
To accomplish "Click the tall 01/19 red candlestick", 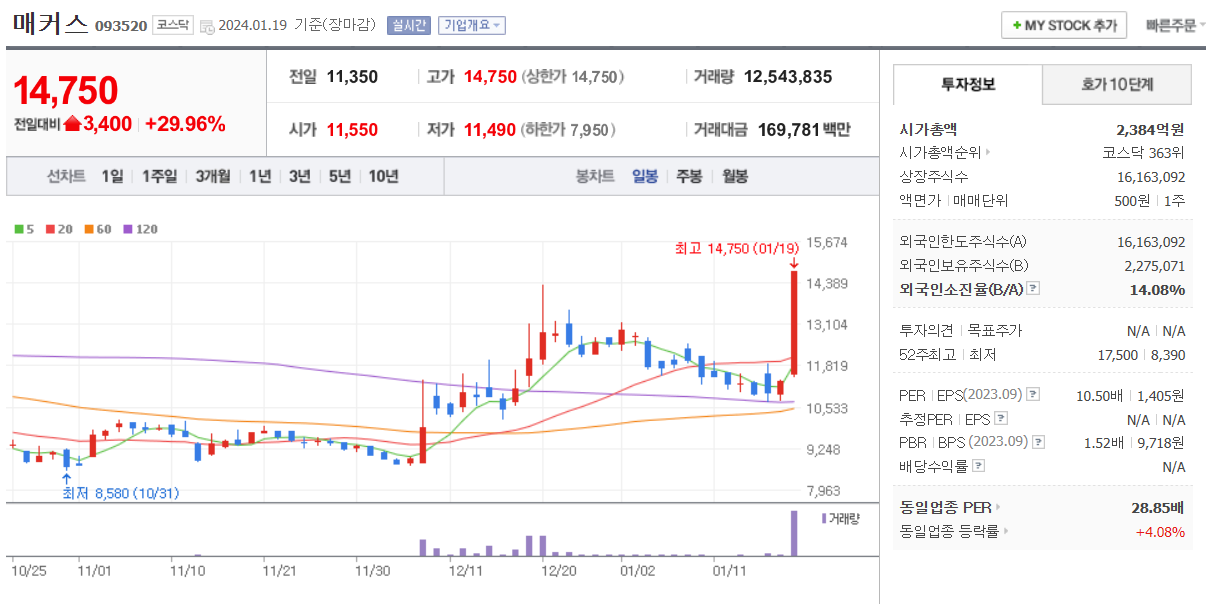I will 794,322.
